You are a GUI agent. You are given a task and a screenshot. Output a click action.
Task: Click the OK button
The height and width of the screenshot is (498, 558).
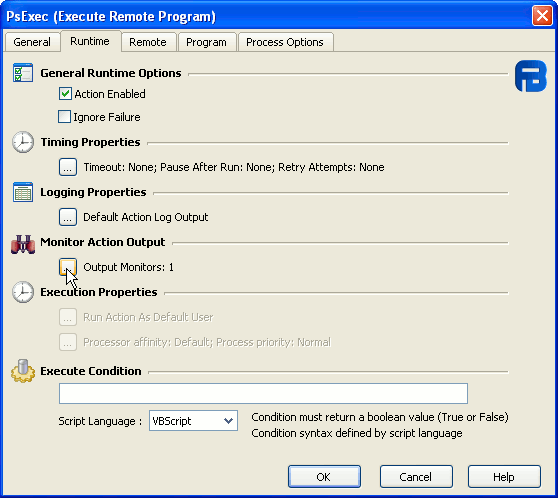324,477
